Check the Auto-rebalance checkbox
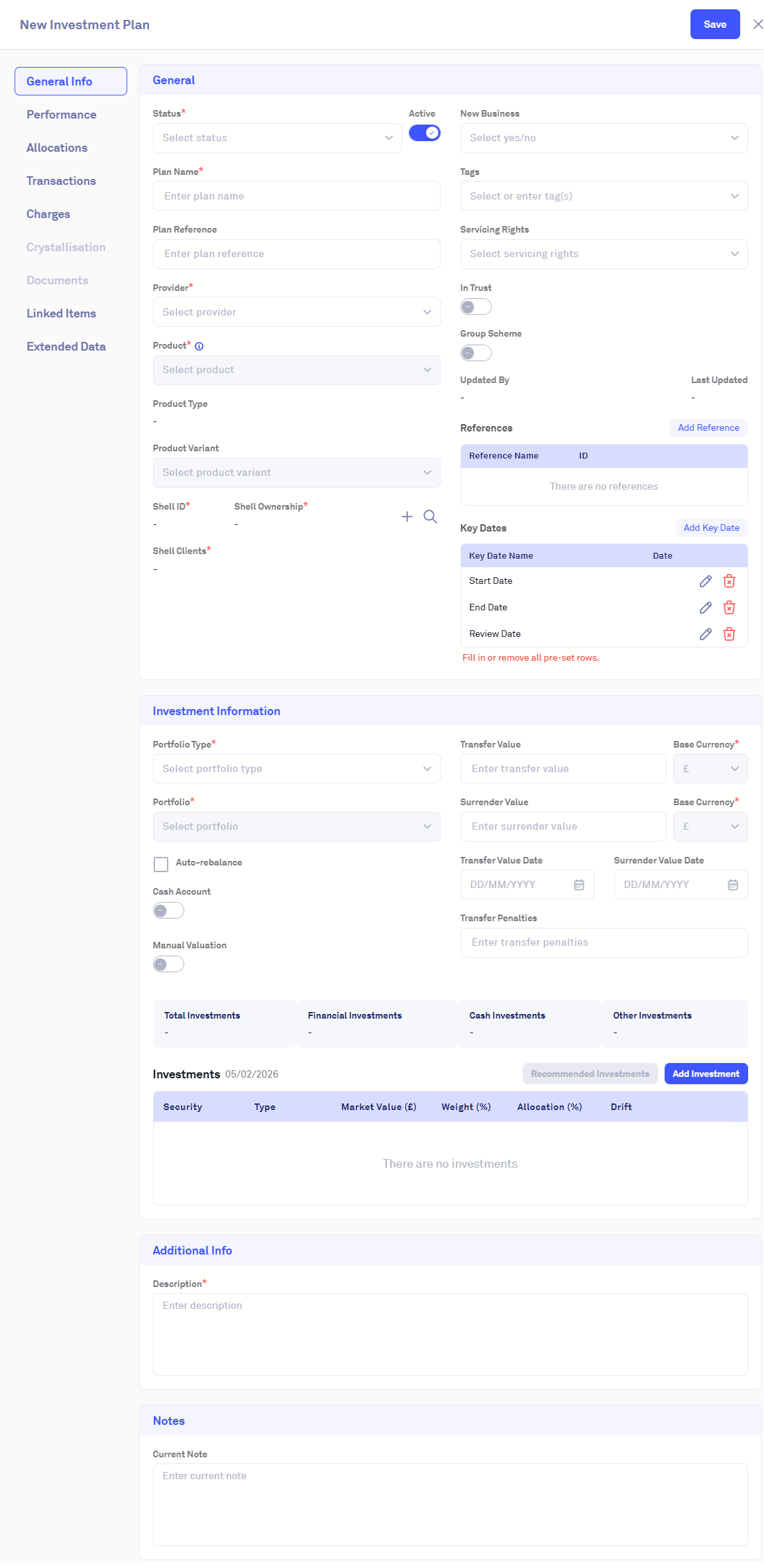 coord(161,864)
